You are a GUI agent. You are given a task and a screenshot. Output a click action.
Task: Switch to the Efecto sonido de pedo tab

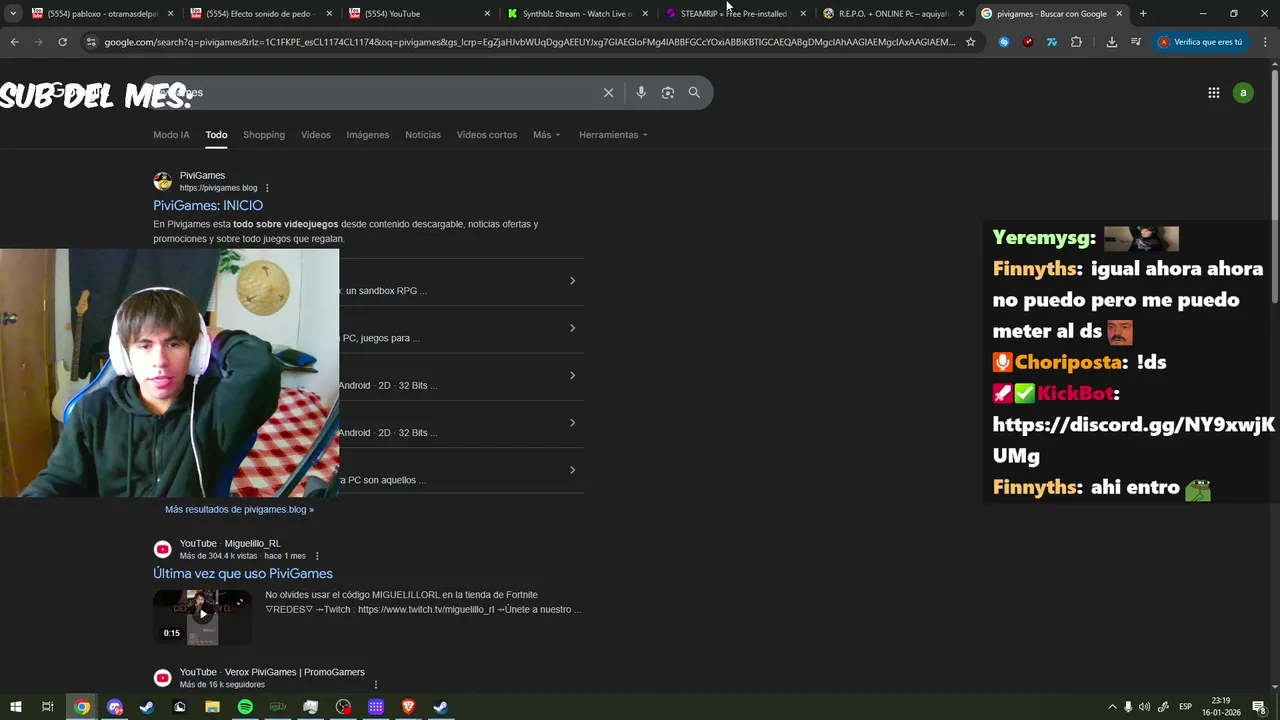[x=261, y=14]
